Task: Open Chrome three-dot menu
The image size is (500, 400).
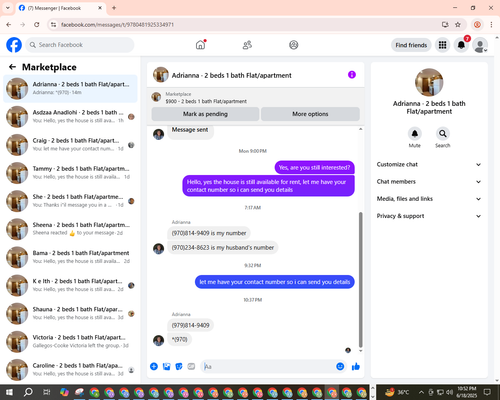Action: [x=491, y=25]
